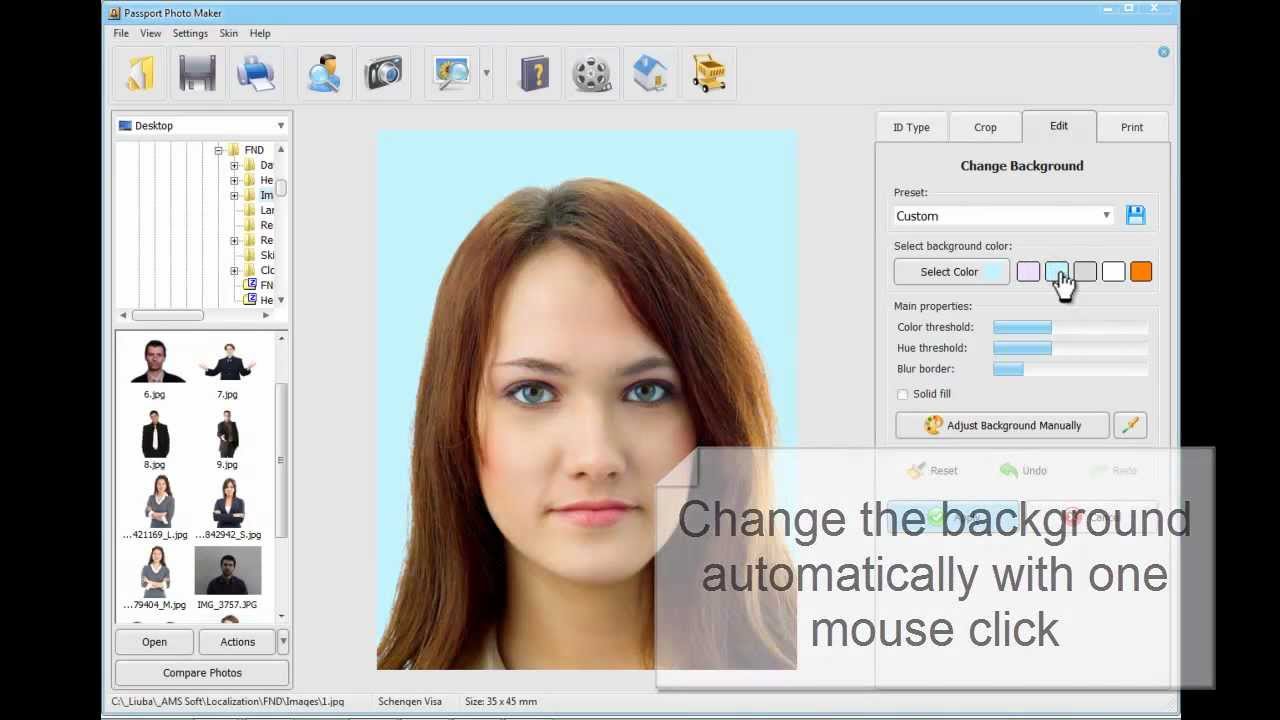Screen dimensions: 1280x720
Task: Click the film reel video icon
Action: pyautogui.click(x=592, y=73)
